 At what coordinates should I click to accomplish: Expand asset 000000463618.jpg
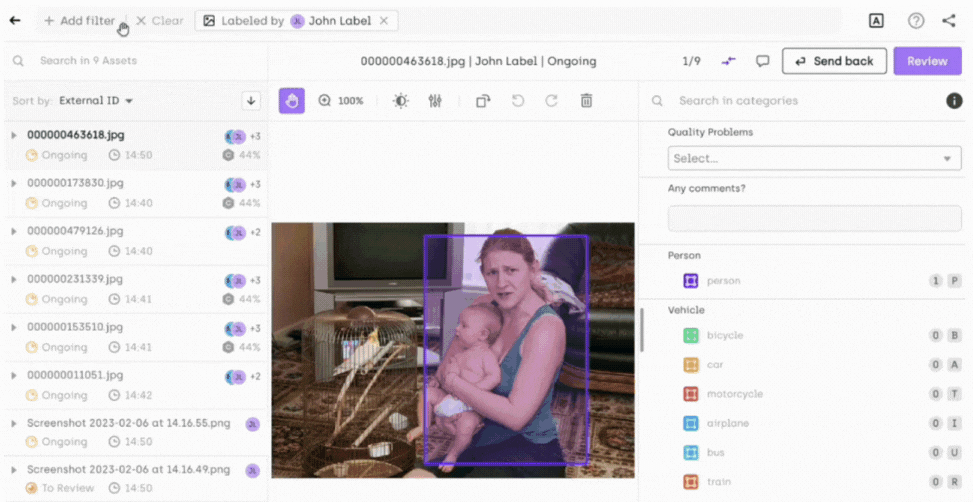tap(13, 135)
